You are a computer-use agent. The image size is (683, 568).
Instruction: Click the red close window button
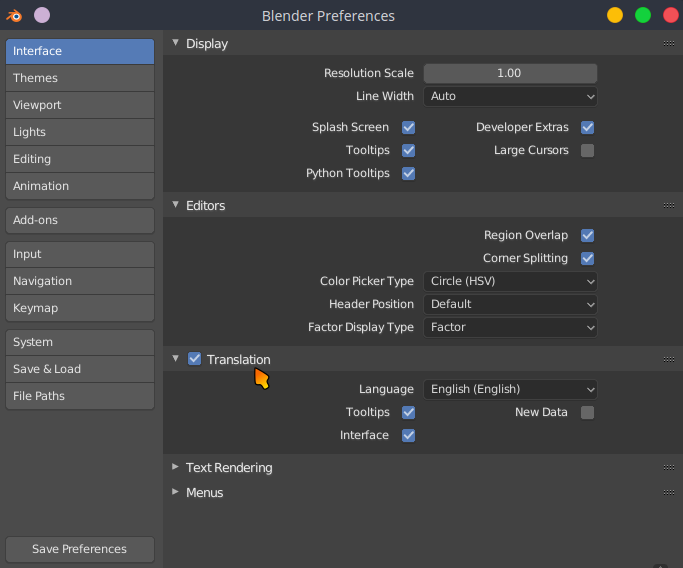(x=671, y=15)
